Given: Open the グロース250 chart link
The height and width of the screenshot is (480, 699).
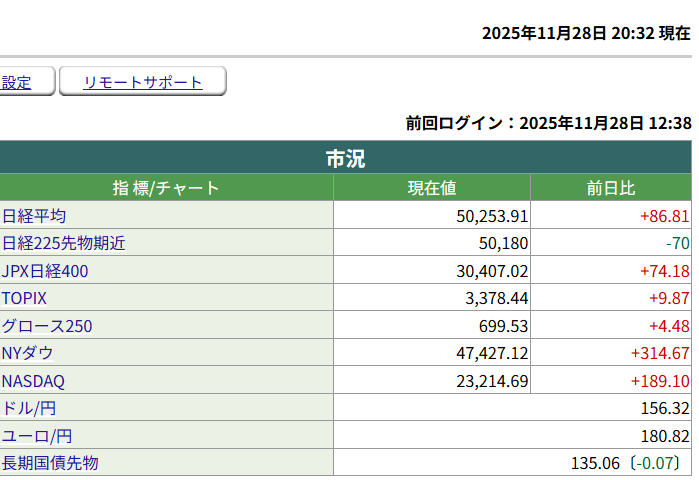Looking at the screenshot, I should point(47,326).
